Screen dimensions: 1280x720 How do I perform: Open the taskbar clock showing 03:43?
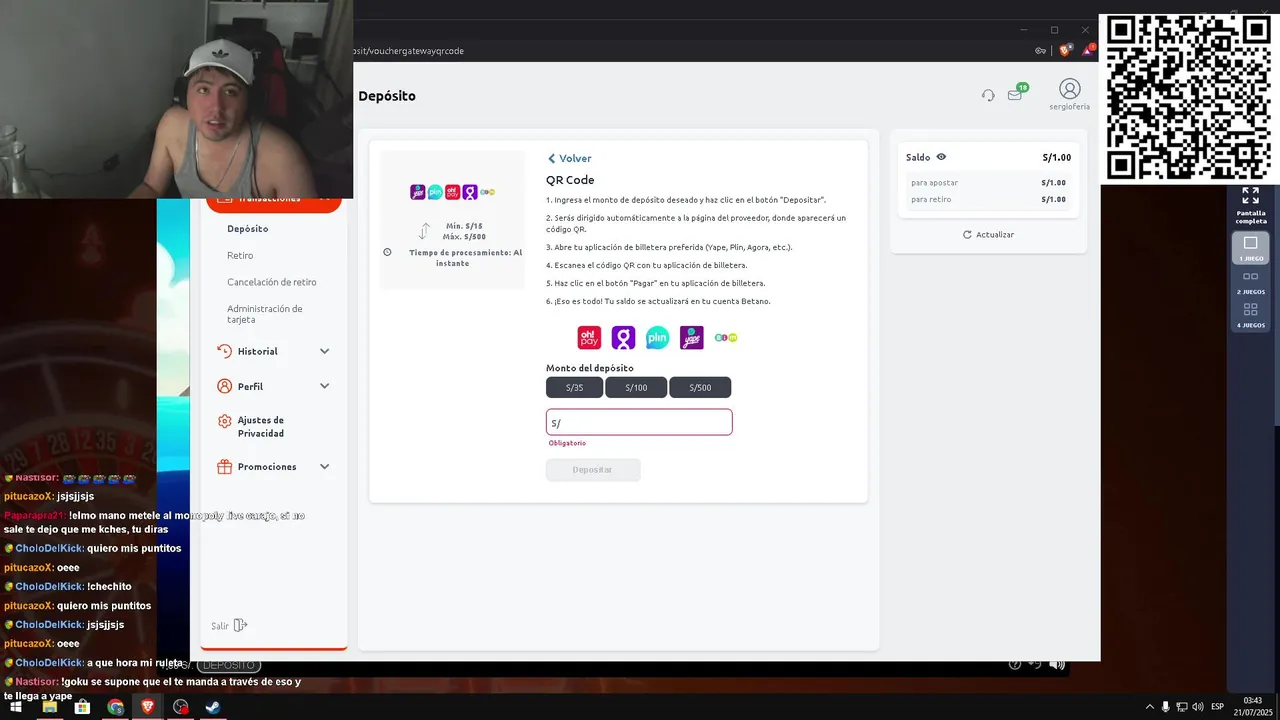1252,706
